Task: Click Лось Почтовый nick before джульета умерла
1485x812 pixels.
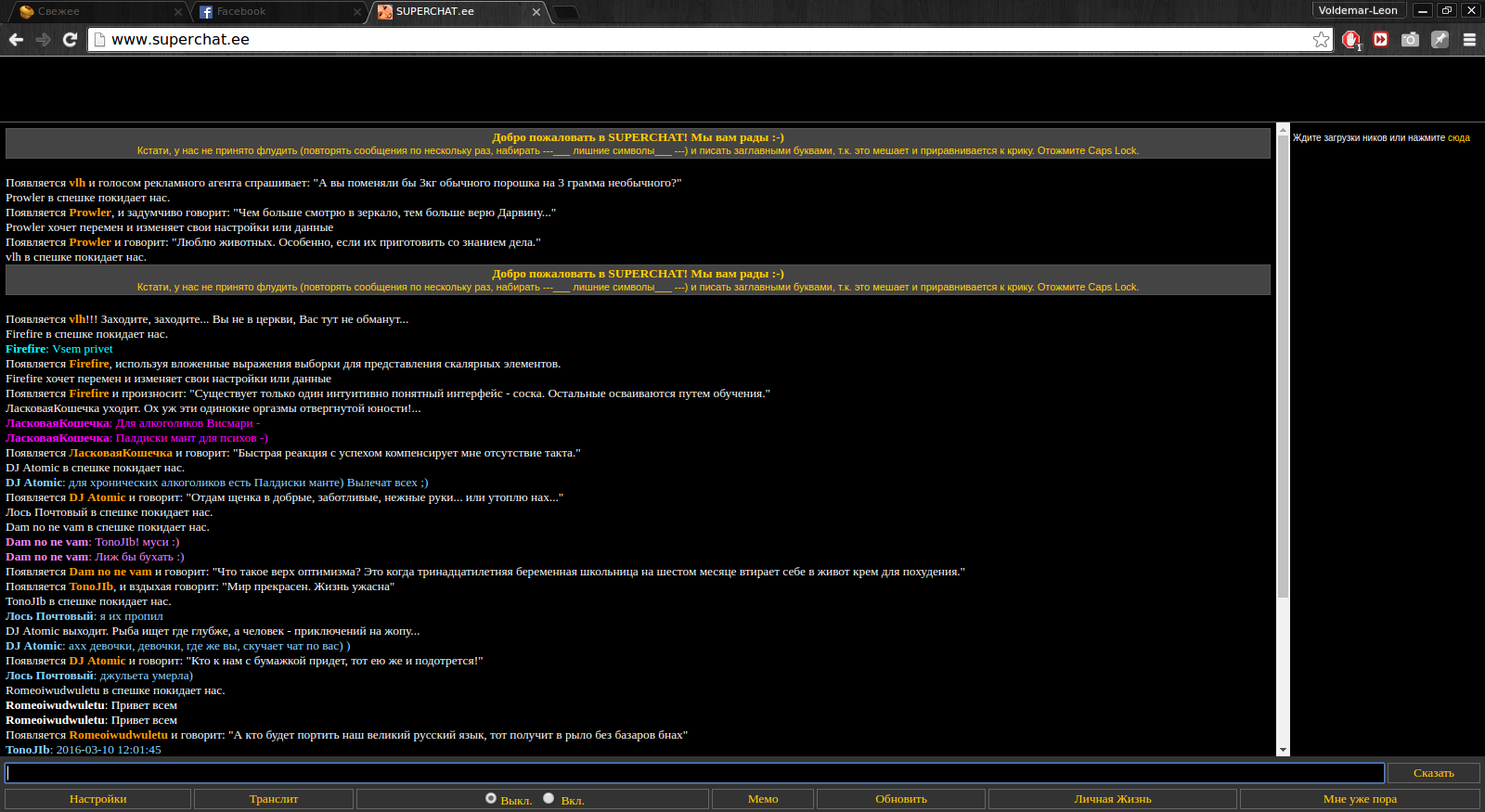Action: pyautogui.click(x=49, y=676)
